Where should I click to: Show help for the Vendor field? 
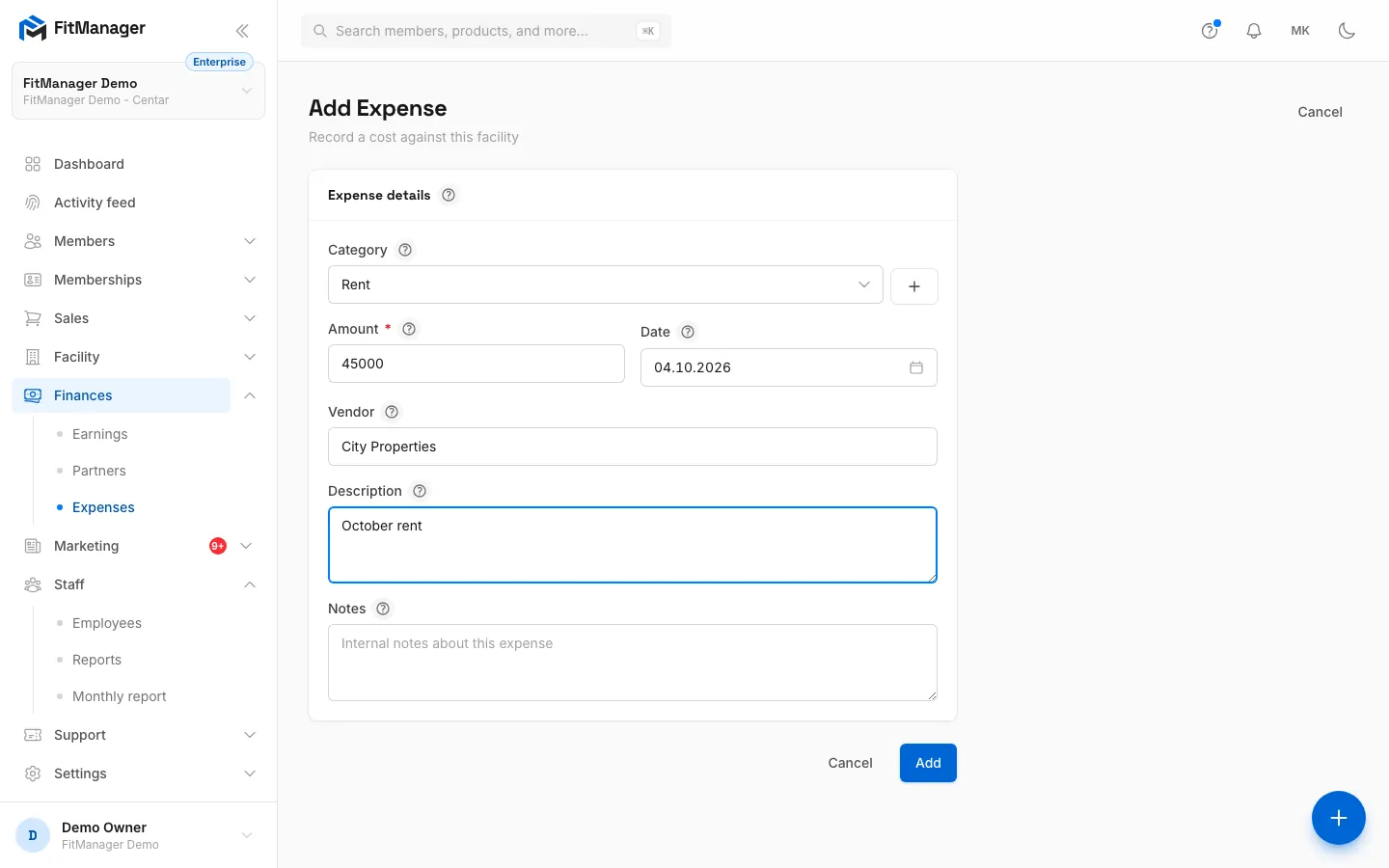392,412
